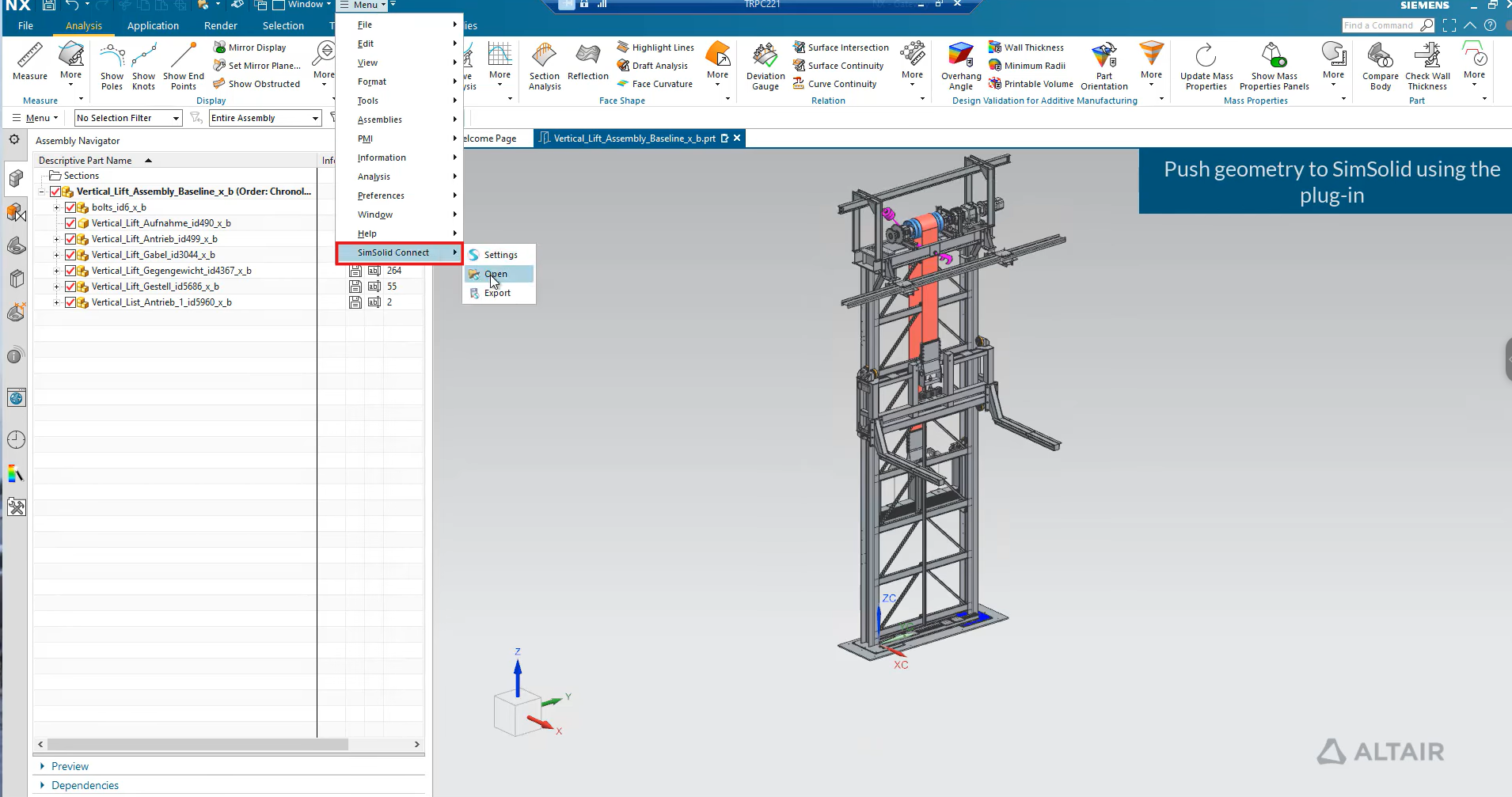Expand the Vertical_Lift_Gestell_id5686_x_b node
The height and width of the screenshot is (797, 1512).
(x=57, y=287)
